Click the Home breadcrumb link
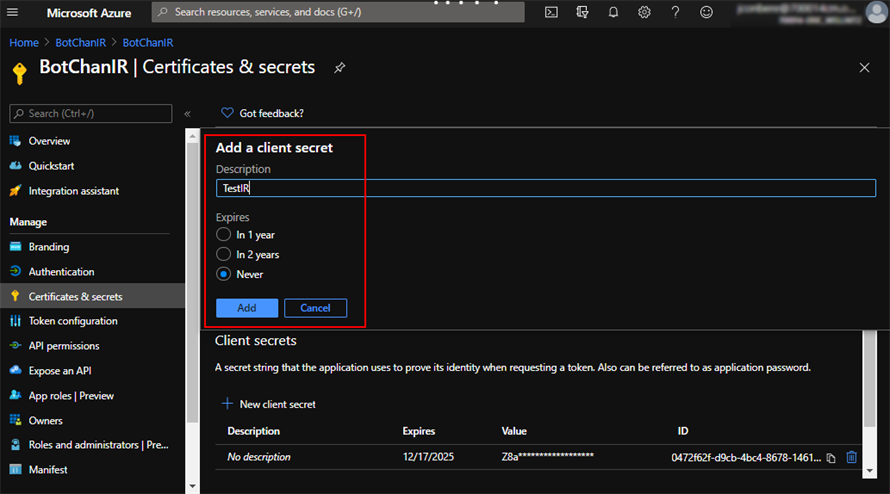This screenshot has width=890, height=494. (x=24, y=43)
